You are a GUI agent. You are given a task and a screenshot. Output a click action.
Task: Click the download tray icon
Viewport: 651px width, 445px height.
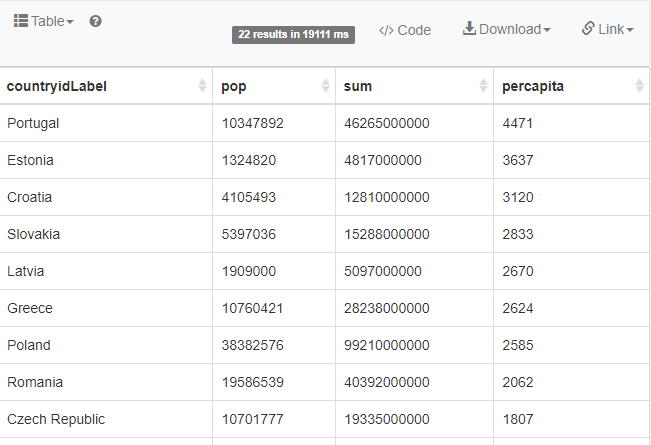469,29
